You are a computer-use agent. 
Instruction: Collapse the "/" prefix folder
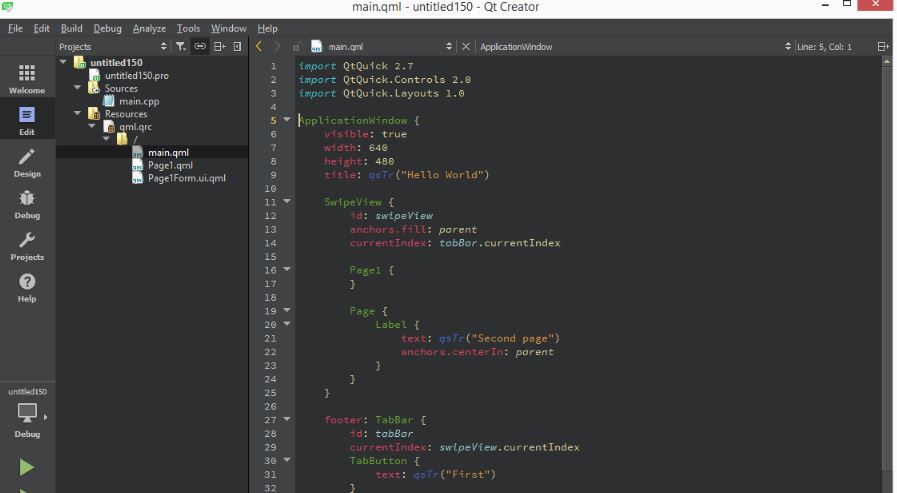106,138
